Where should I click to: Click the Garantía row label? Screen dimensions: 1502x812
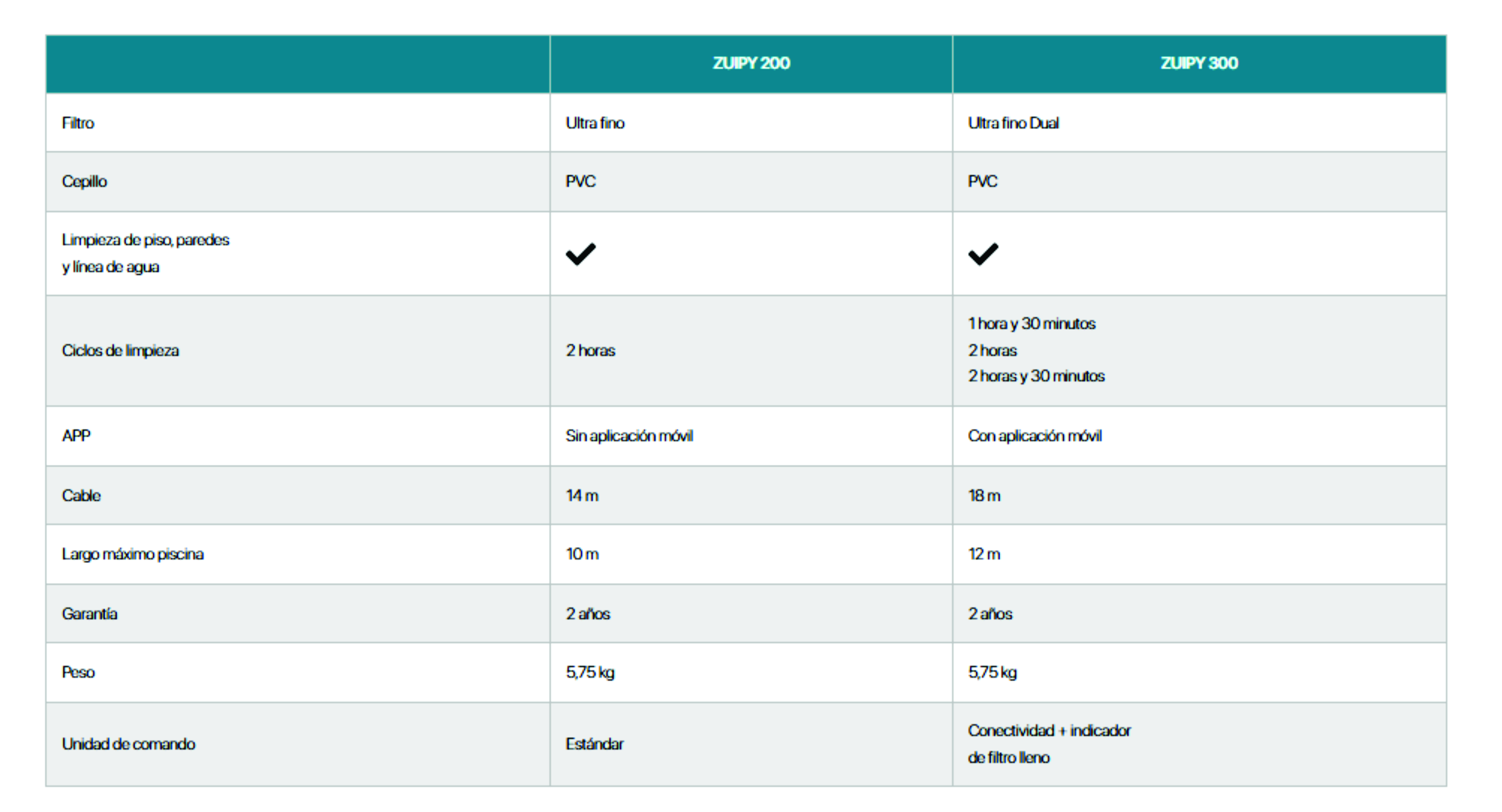coord(90,614)
